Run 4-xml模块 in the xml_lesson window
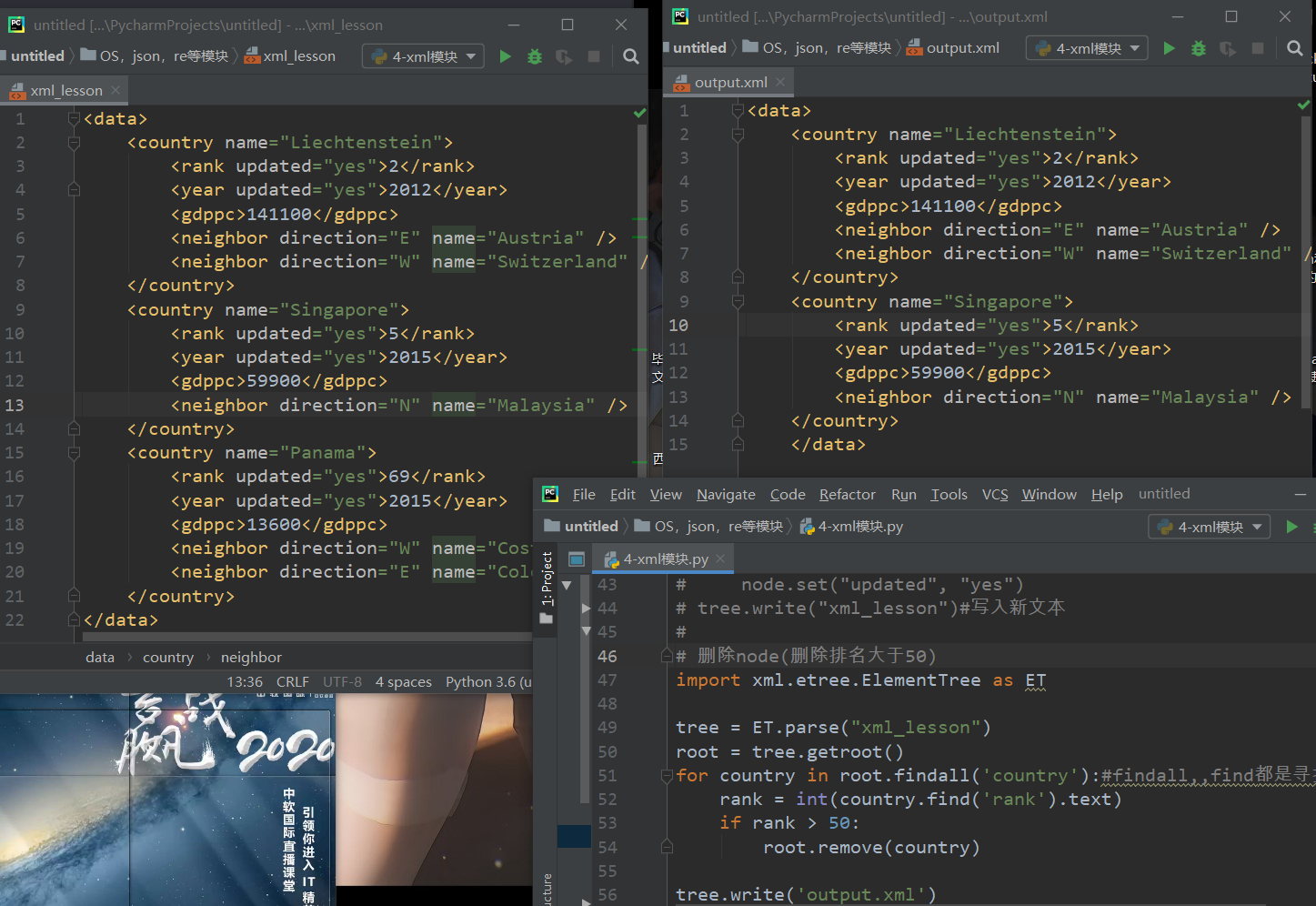The image size is (1316, 906). tap(506, 56)
